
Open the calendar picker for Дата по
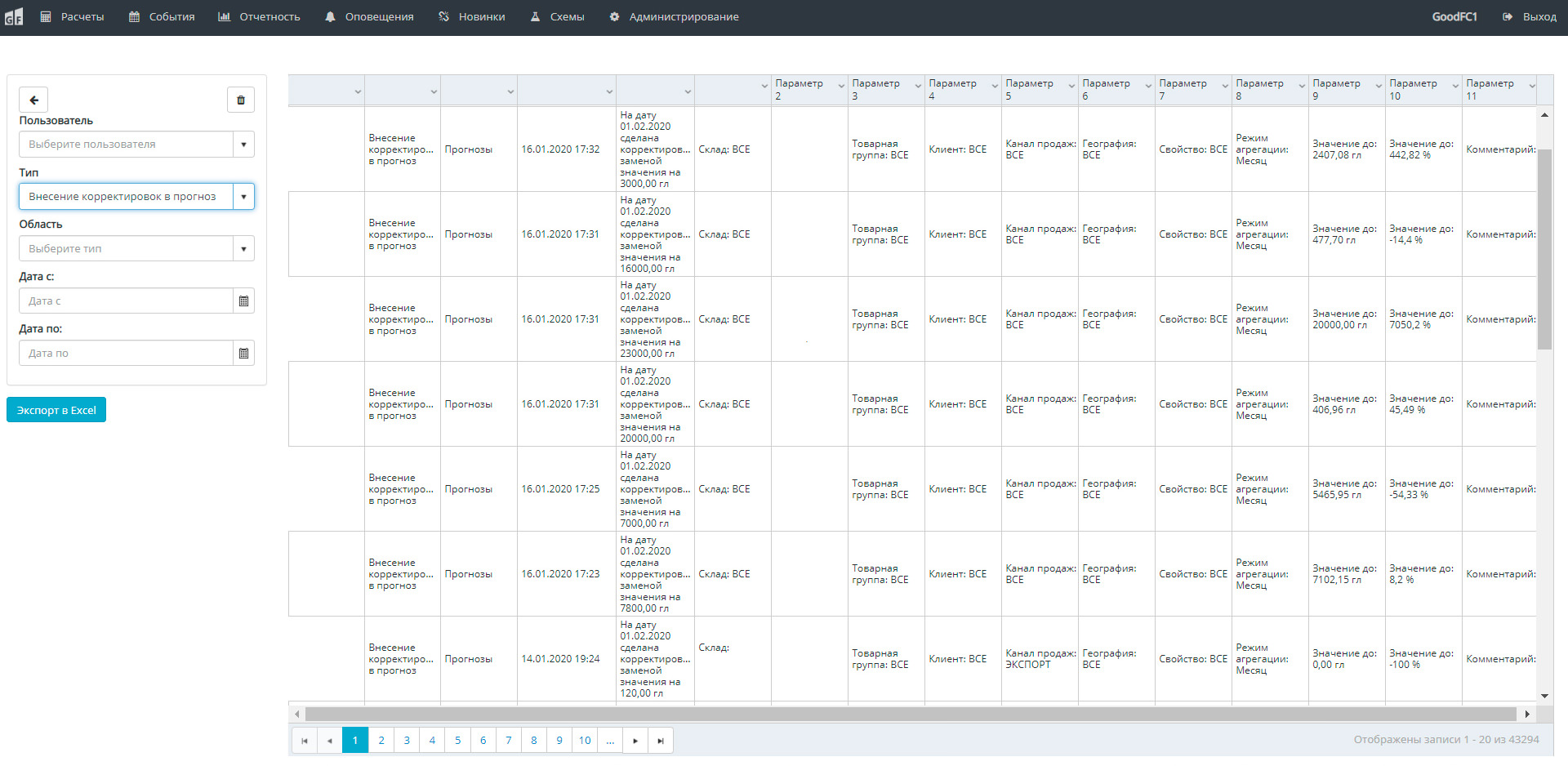tap(243, 354)
